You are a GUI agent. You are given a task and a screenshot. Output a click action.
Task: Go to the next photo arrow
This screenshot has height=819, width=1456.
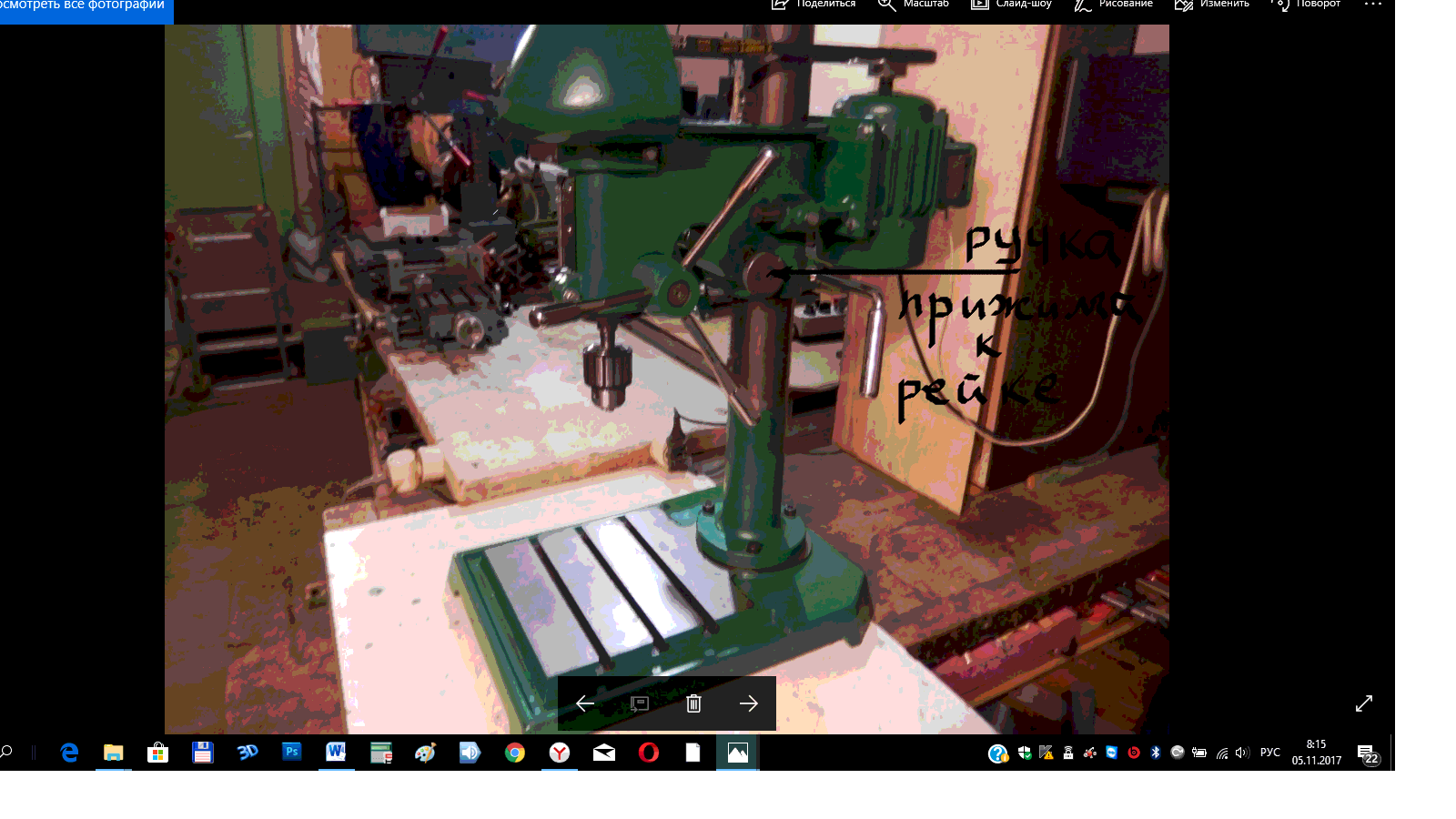pos(748,703)
